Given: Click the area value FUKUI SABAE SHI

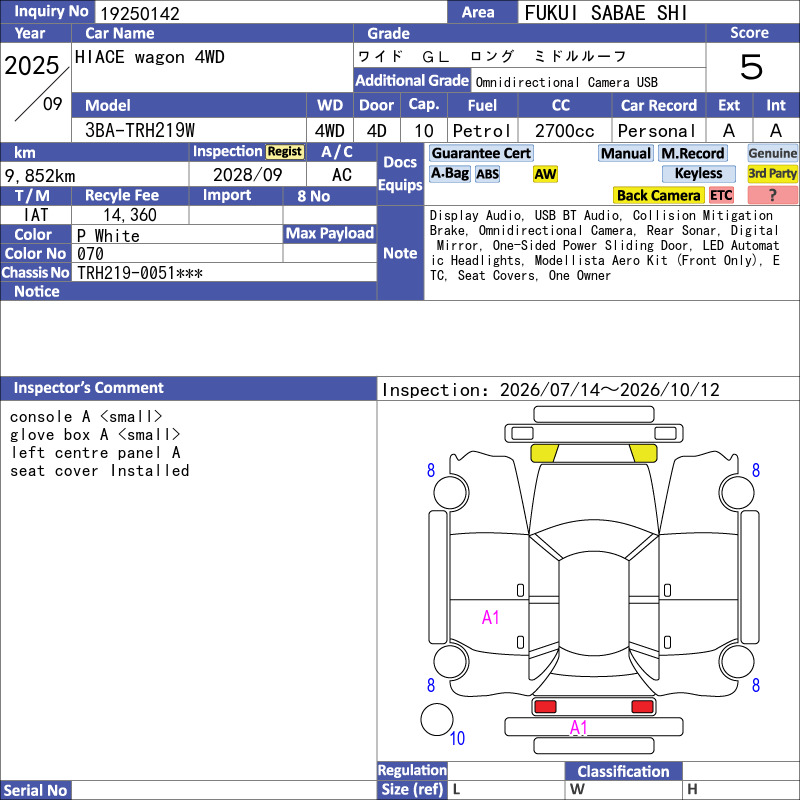Looking at the screenshot, I should pos(606,13).
